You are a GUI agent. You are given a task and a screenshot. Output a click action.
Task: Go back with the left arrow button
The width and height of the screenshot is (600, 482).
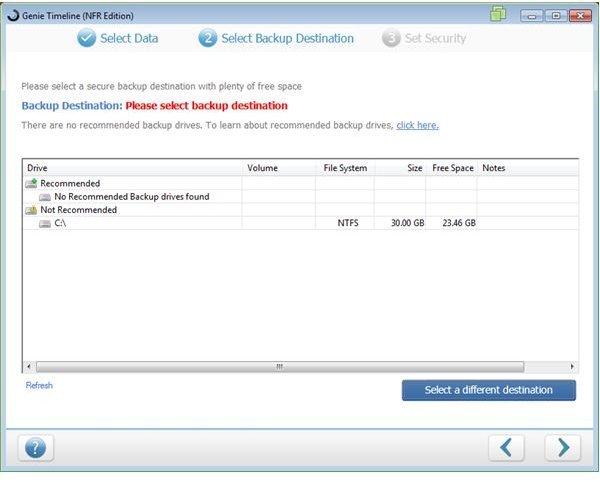coord(506,448)
